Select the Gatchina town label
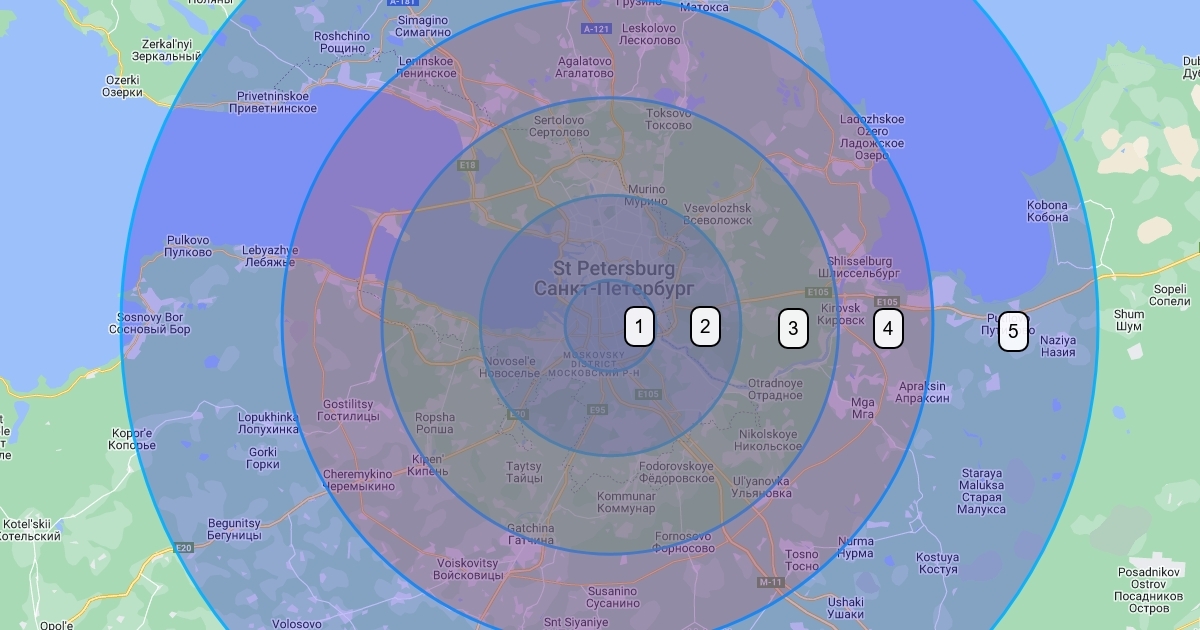This screenshot has height=630, width=1200. [x=530, y=534]
